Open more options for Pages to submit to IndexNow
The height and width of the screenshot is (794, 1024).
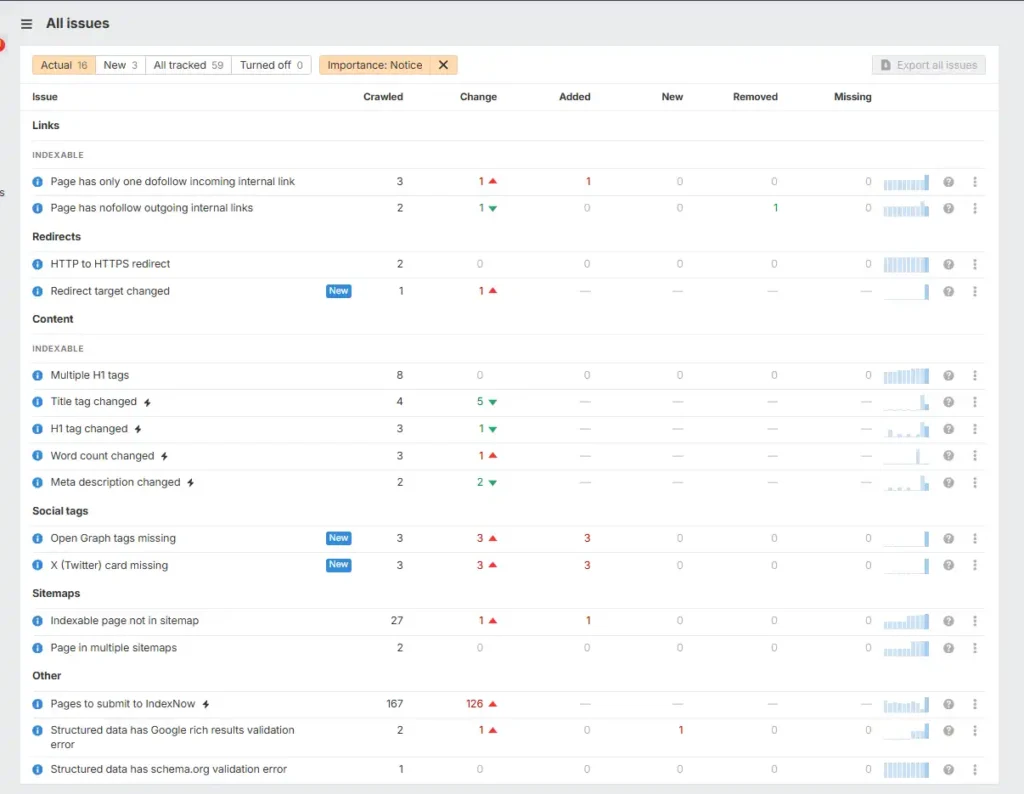[975, 704]
